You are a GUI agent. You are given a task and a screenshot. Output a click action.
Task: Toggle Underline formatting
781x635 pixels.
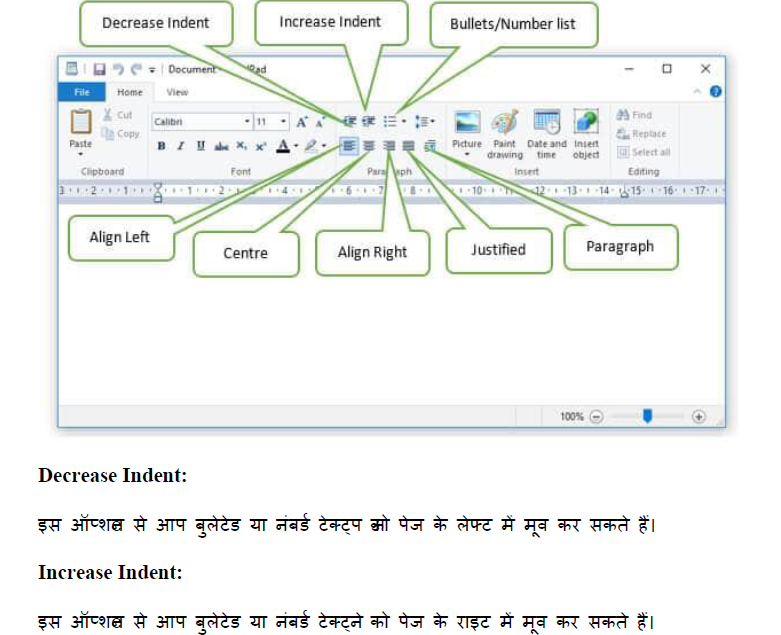200,146
